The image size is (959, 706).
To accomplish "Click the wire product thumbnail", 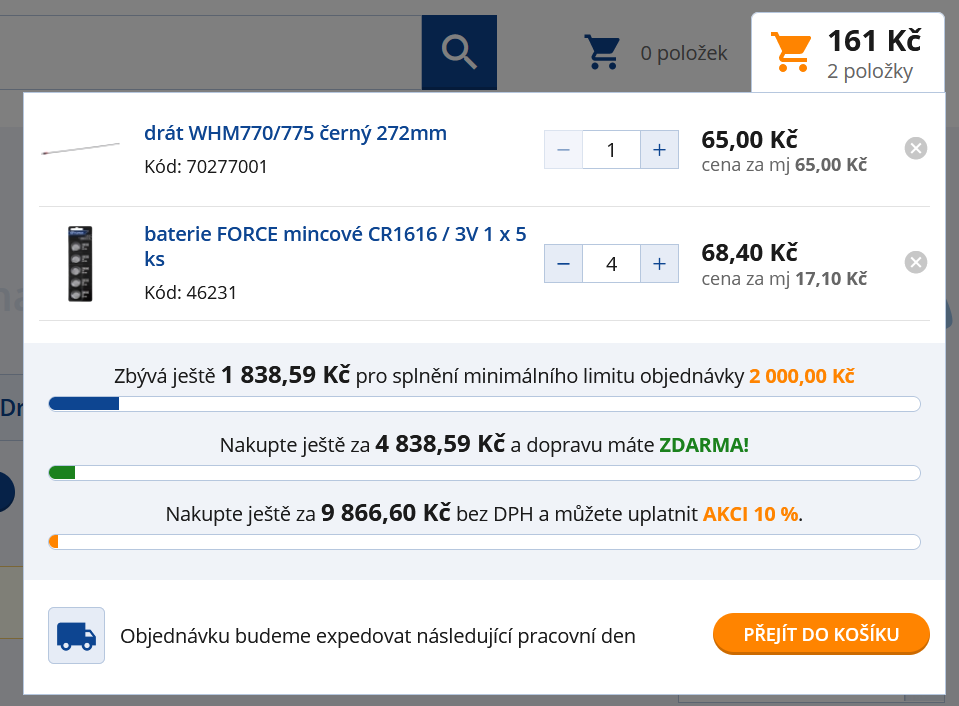I will pos(80,149).
